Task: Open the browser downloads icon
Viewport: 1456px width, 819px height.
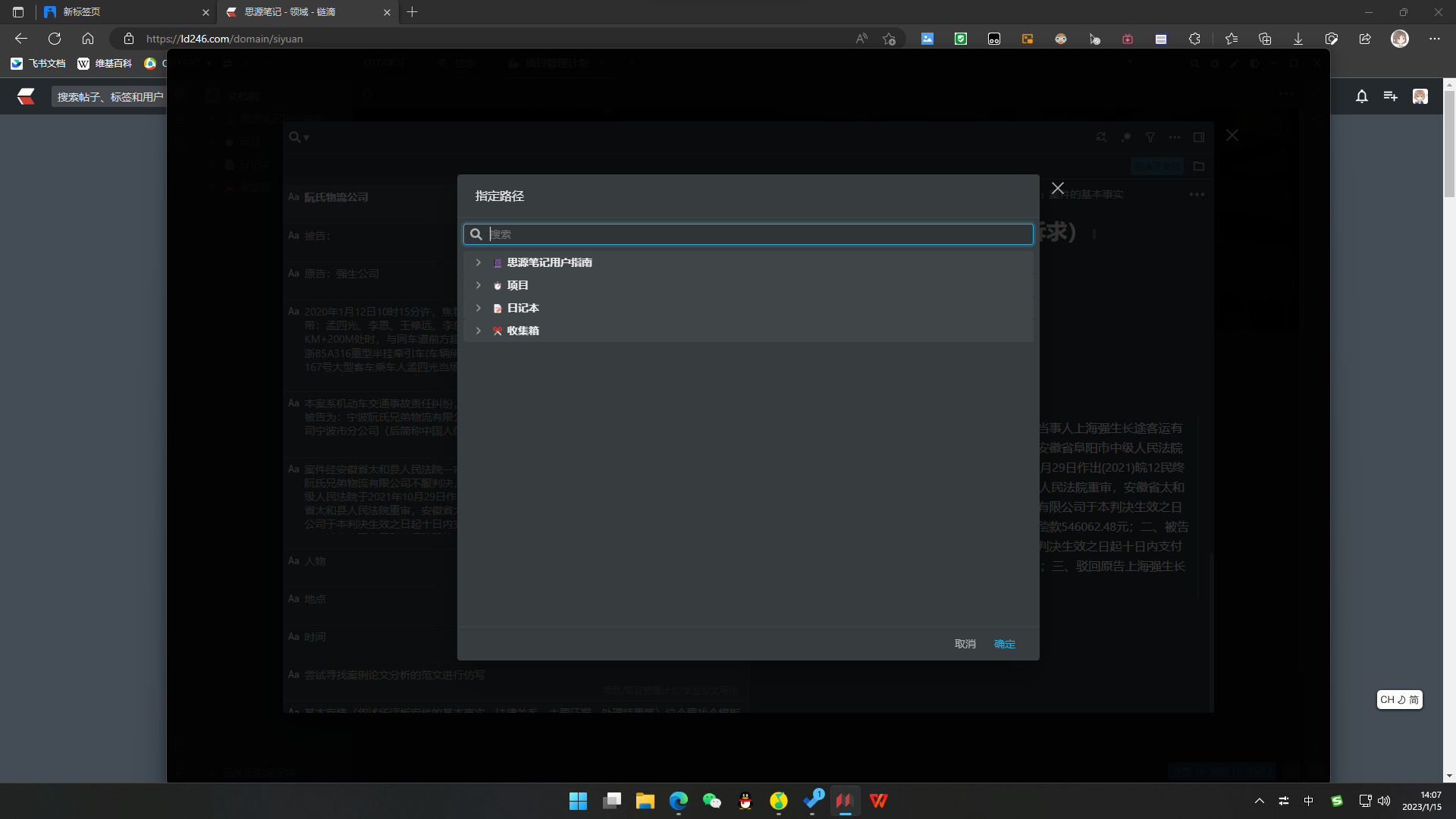Action: click(1298, 39)
